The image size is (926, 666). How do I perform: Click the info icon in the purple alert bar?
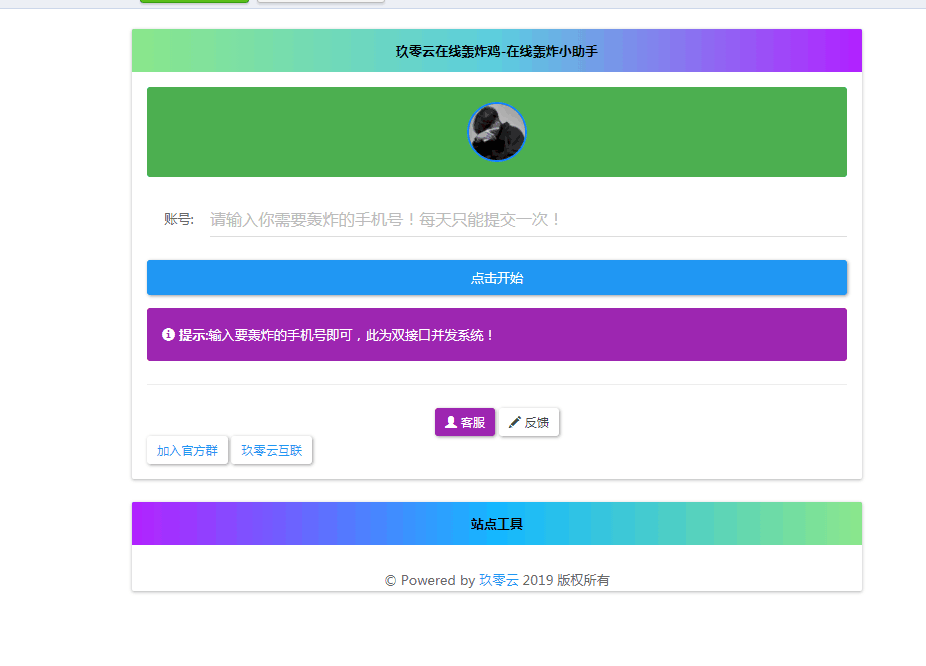pos(166,334)
